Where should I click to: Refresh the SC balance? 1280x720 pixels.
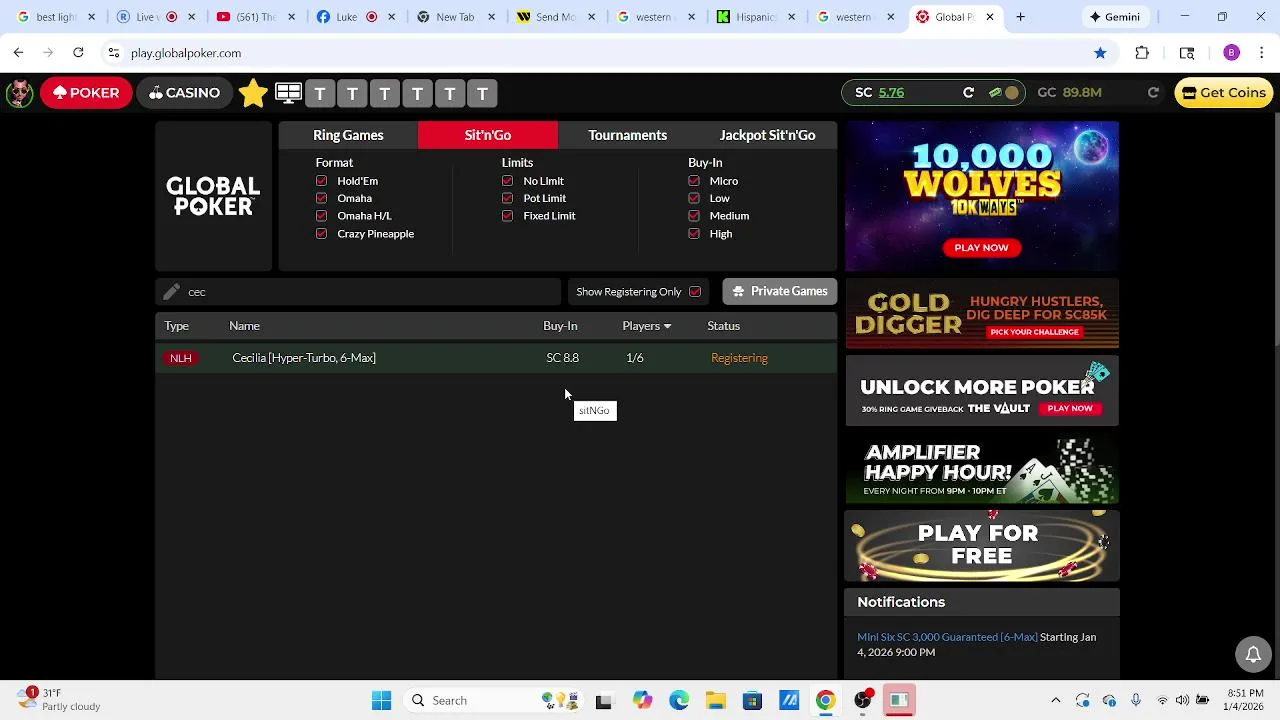click(968, 93)
